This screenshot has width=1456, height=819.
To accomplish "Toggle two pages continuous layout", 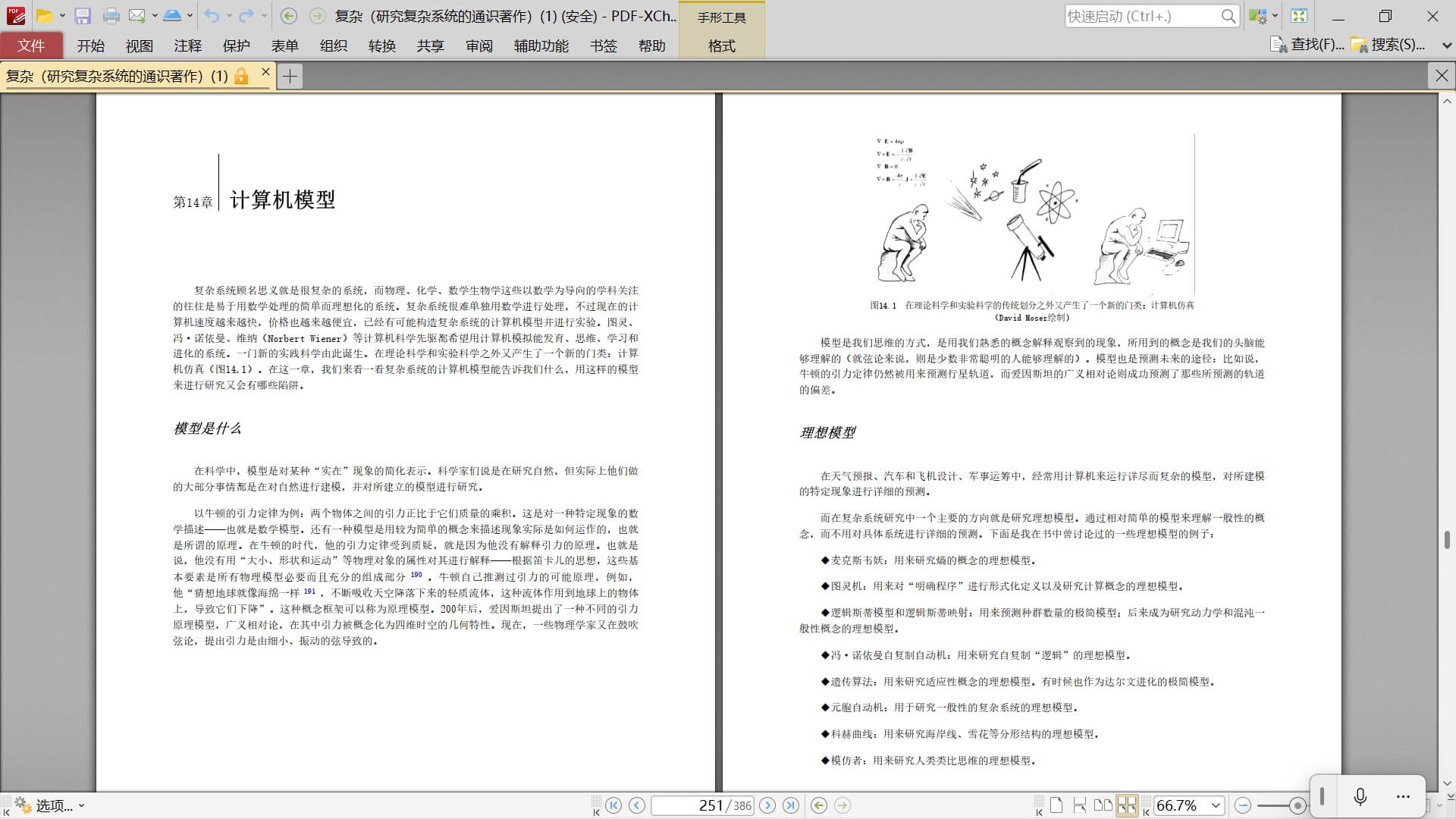I will pyautogui.click(x=1127, y=805).
